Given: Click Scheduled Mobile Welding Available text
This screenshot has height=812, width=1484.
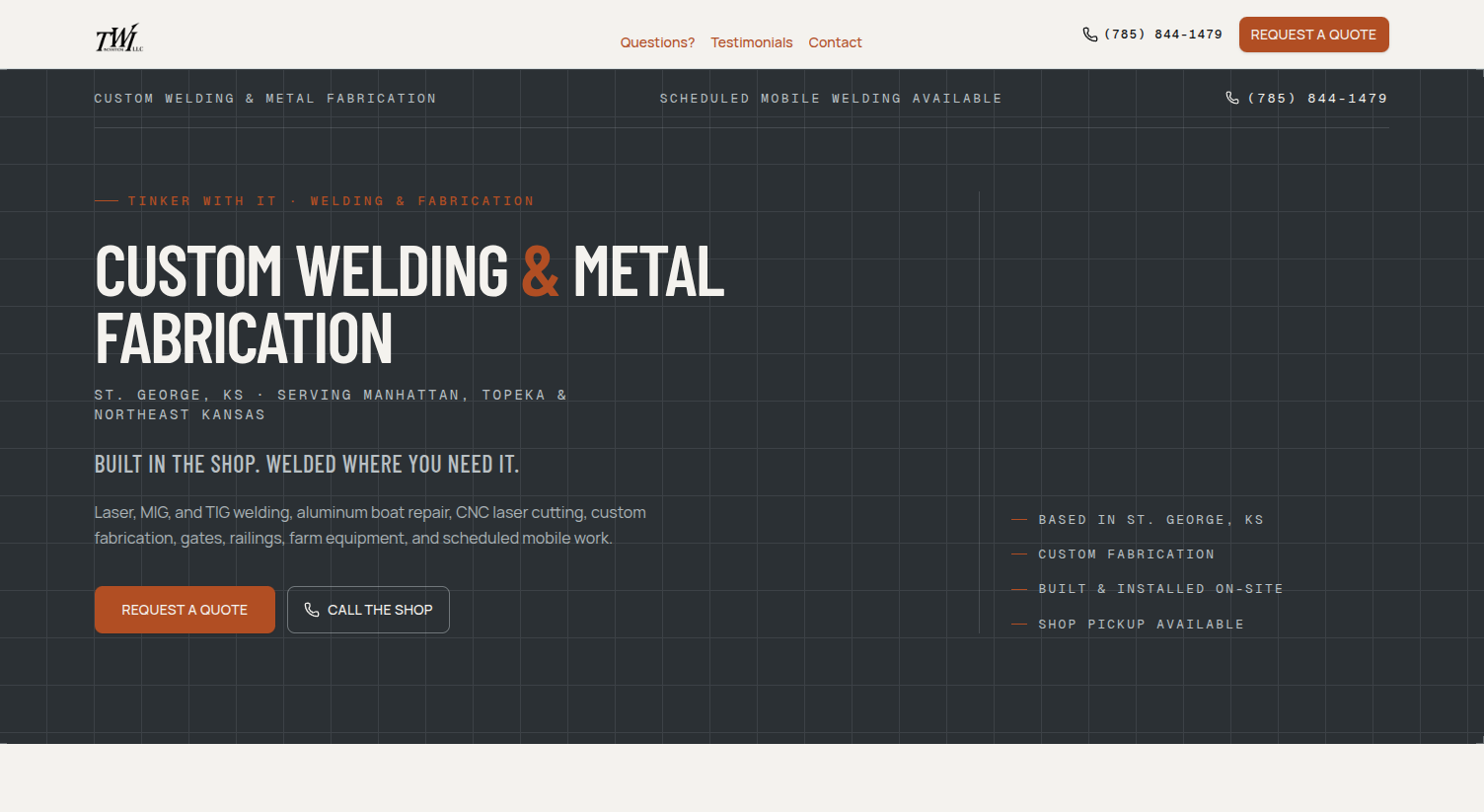Looking at the screenshot, I should (831, 99).
